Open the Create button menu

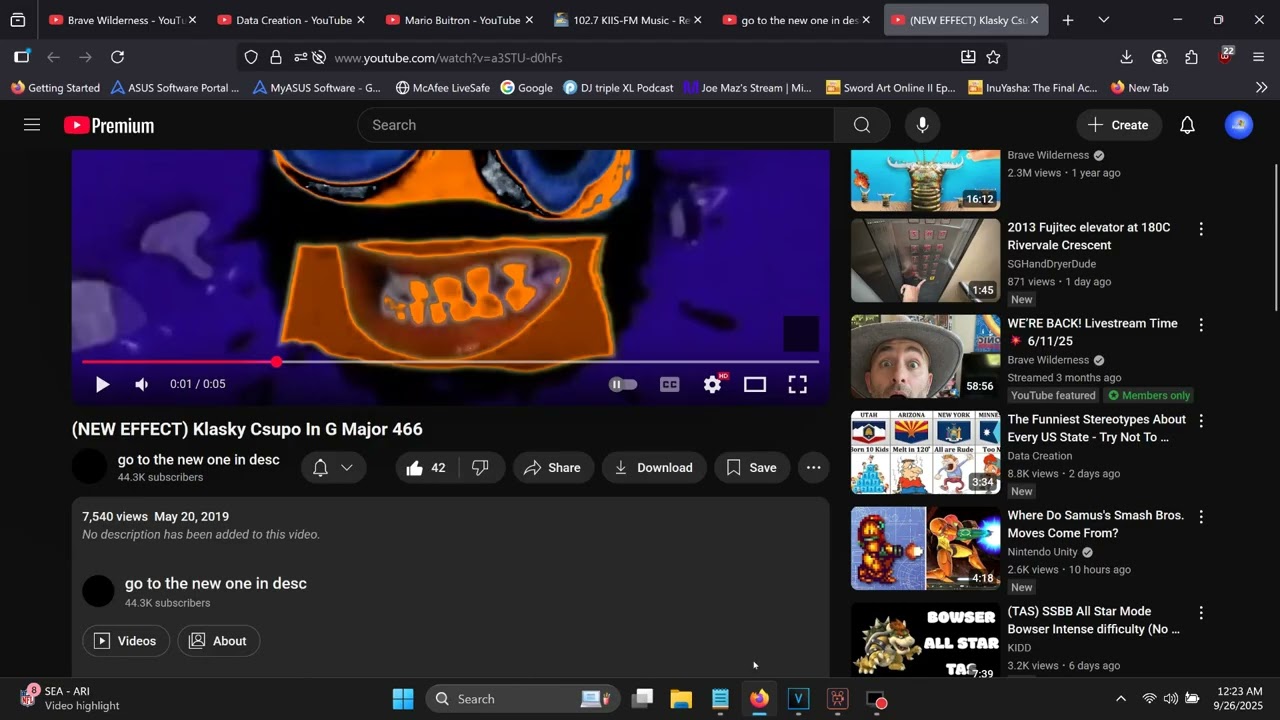click(1119, 125)
